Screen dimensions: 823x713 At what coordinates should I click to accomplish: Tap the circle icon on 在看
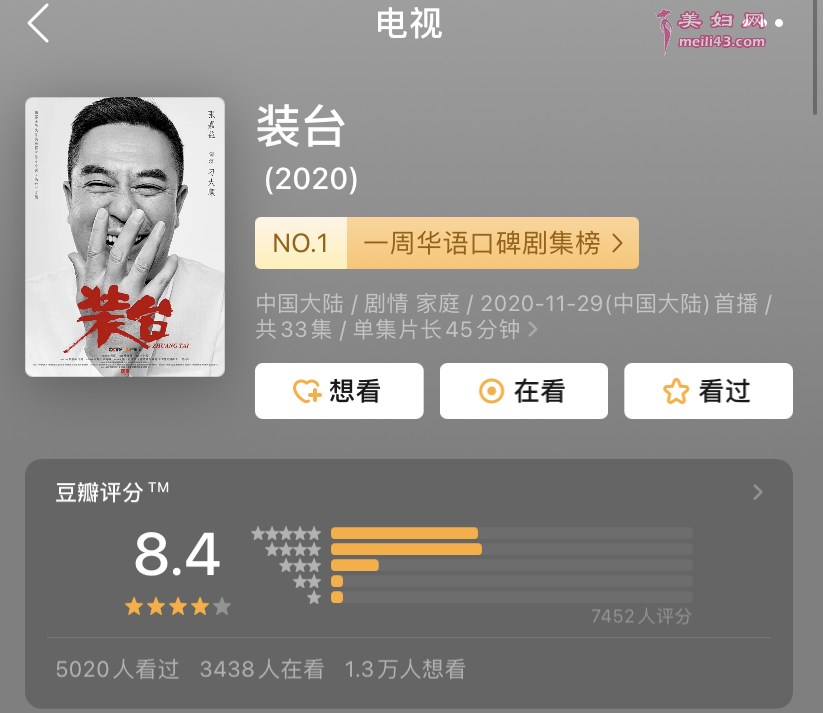(x=491, y=391)
